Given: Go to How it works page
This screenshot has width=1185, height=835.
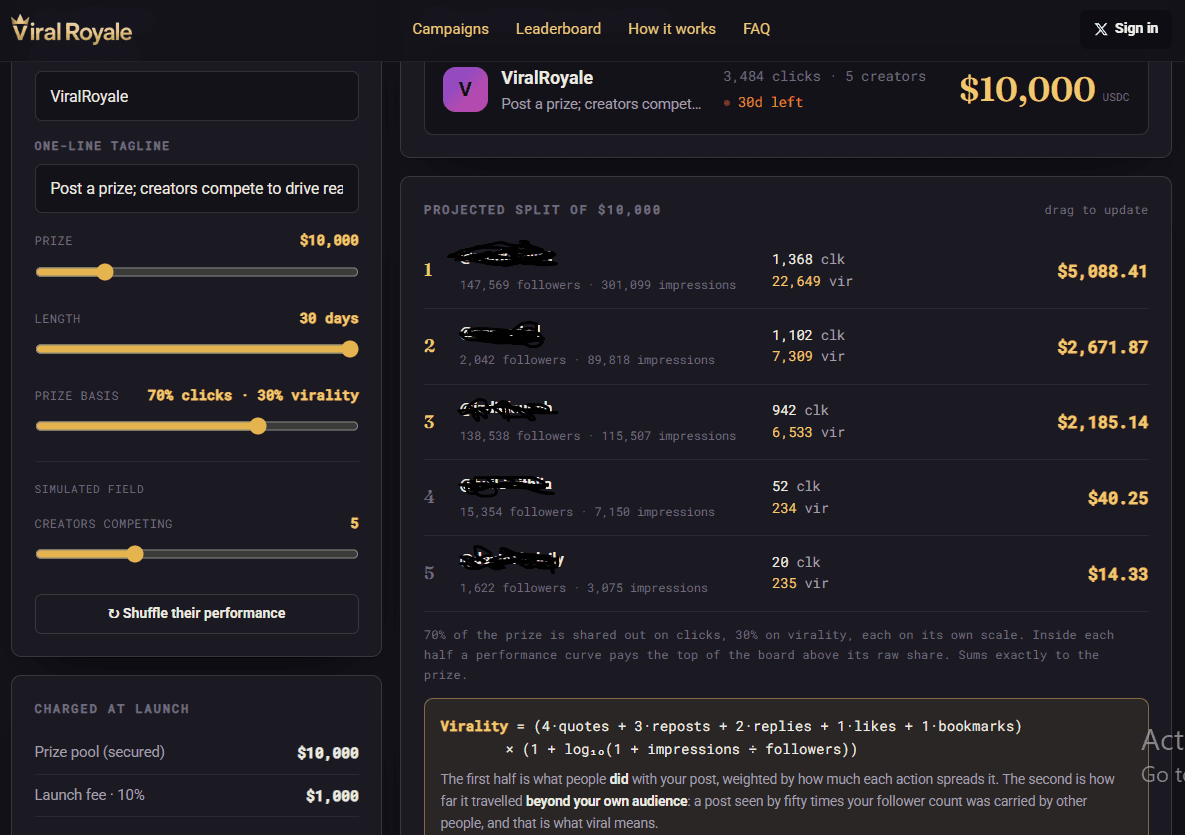Looking at the screenshot, I should point(672,29).
